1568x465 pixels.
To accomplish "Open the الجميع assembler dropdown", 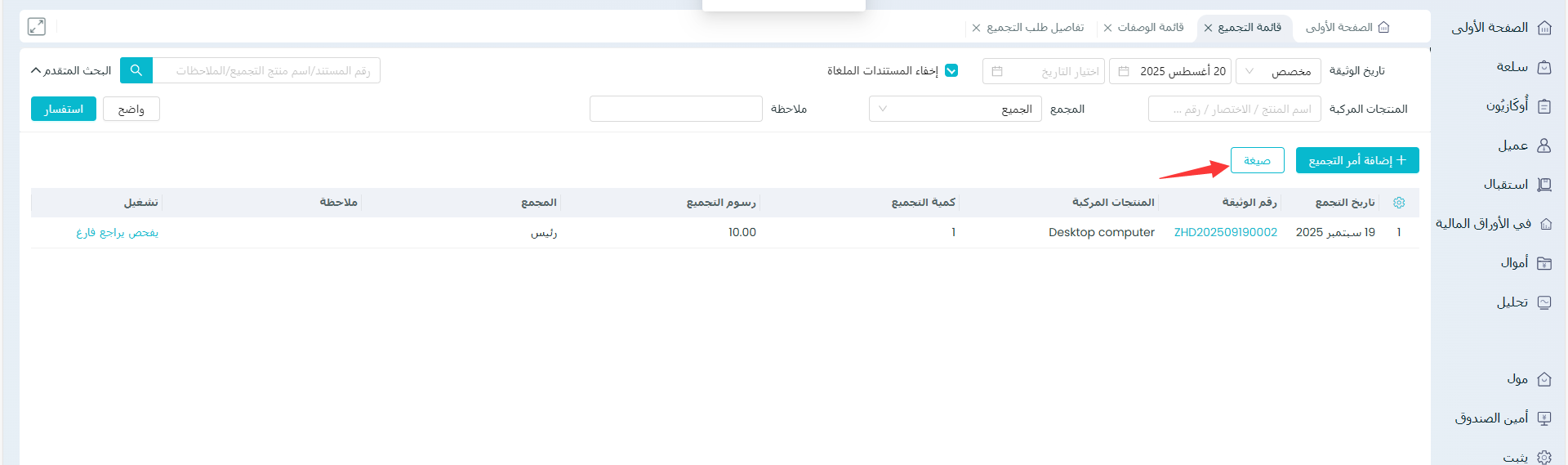I will click(x=955, y=110).
